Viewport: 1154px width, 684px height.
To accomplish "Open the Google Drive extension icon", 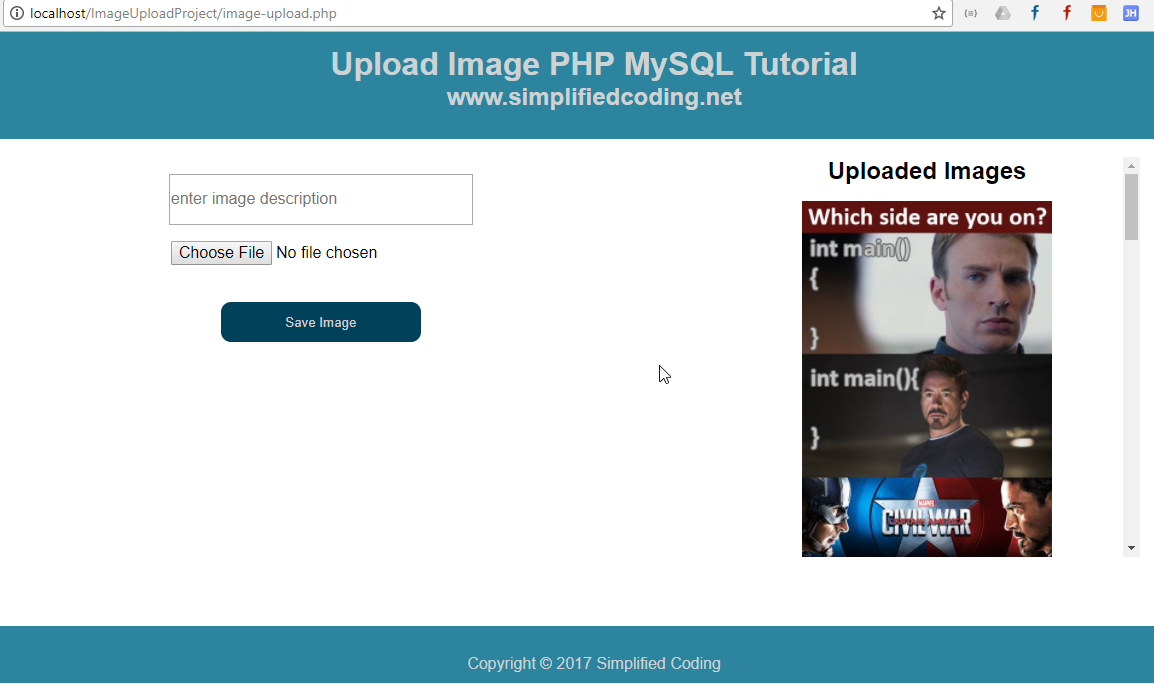I will (x=1002, y=13).
